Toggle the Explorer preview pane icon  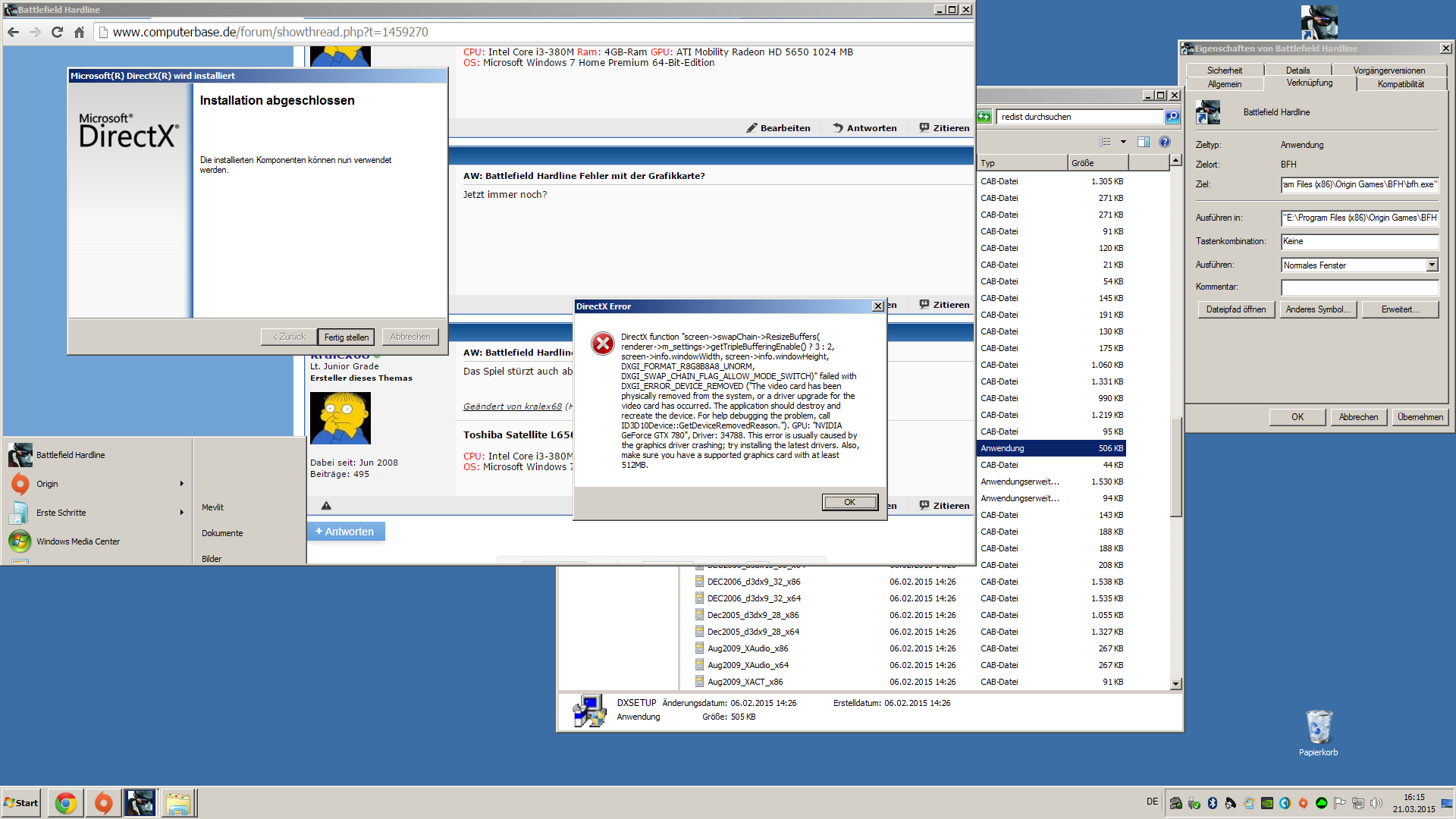[1144, 142]
